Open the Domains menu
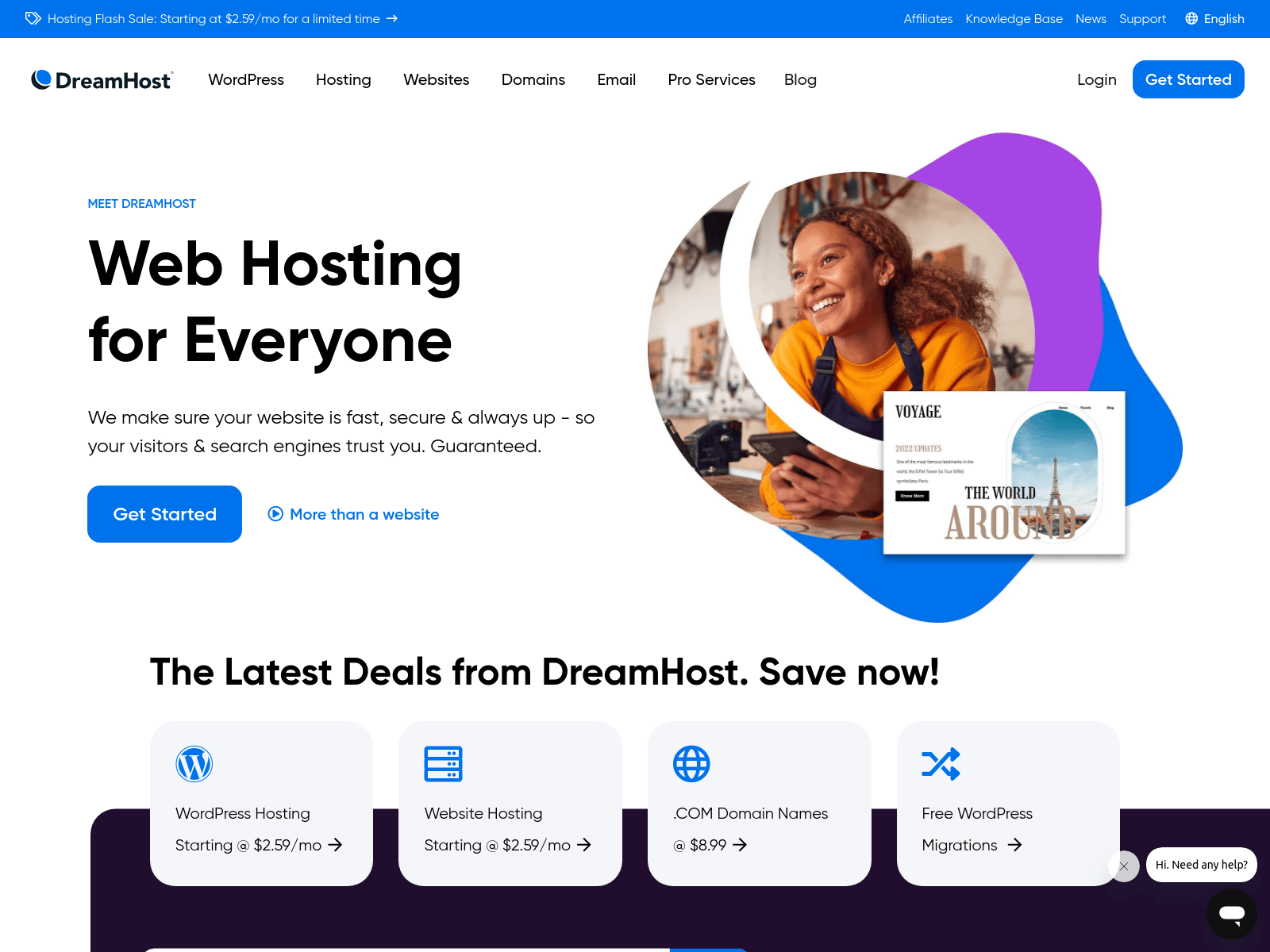1270x952 pixels. click(533, 79)
